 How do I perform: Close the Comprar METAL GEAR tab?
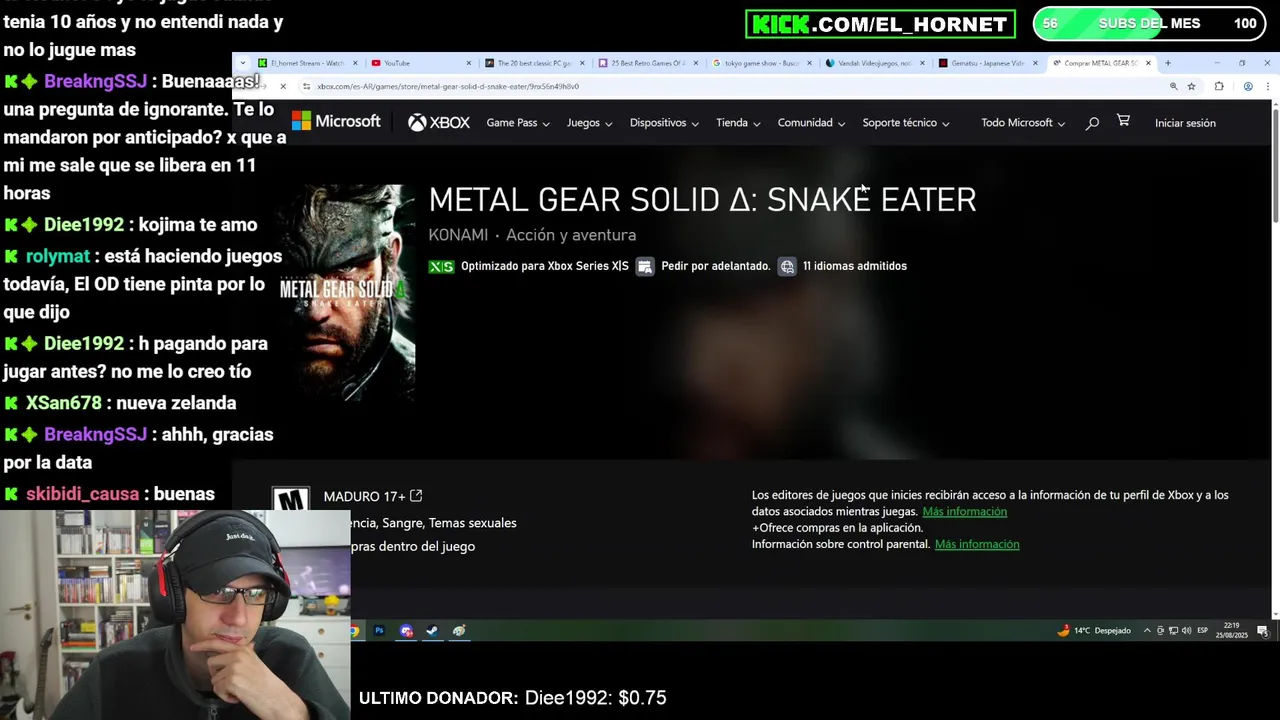click(x=1148, y=63)
